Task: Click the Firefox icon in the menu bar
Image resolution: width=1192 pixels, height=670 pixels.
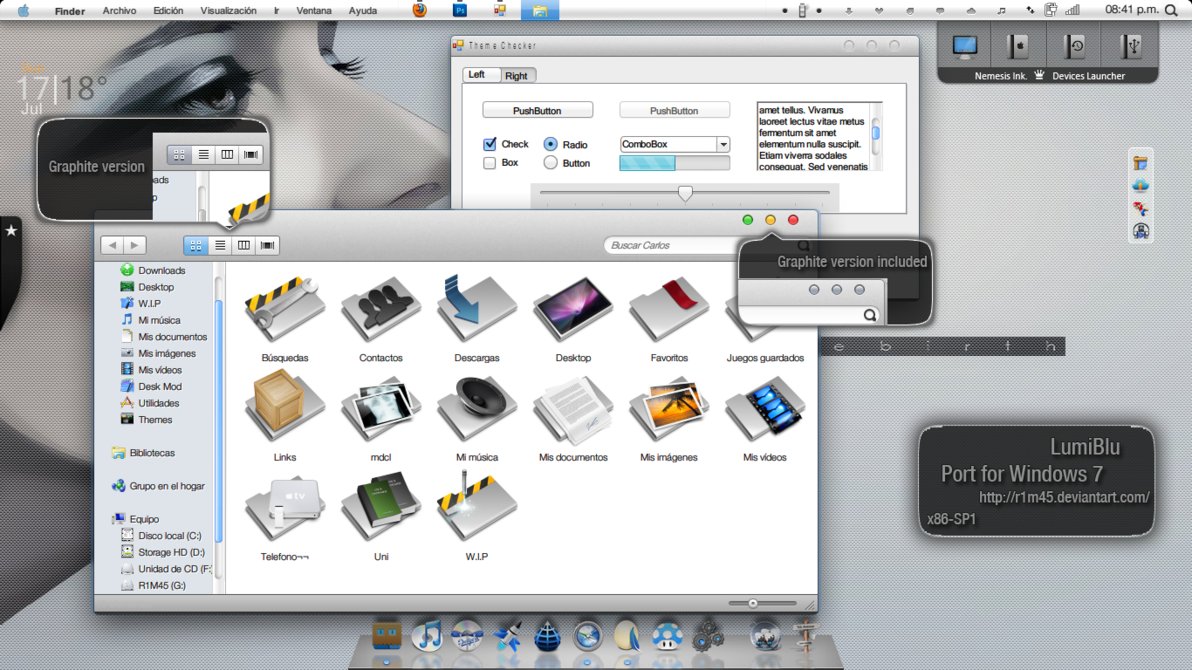Action: pos(419,10)
